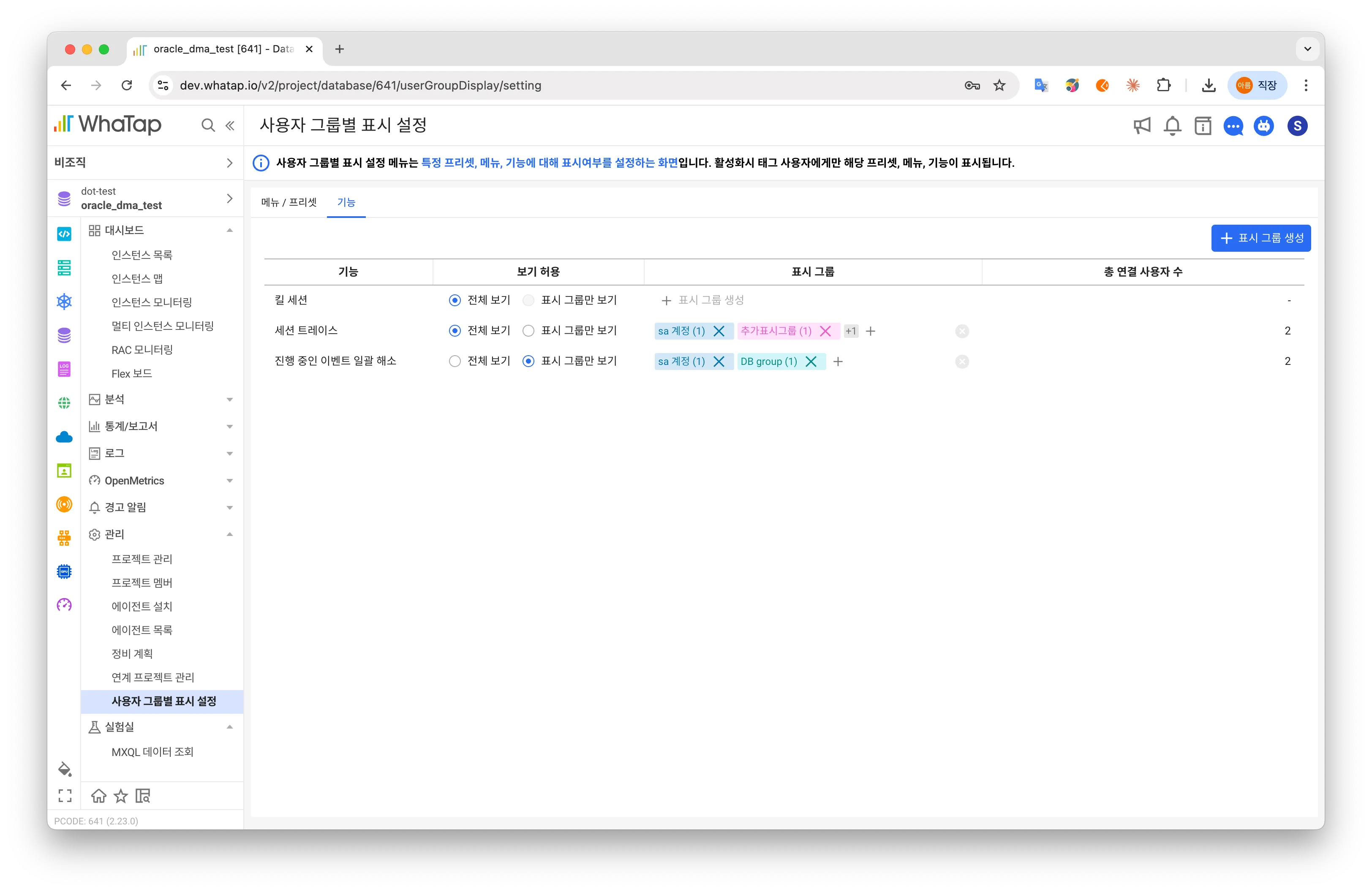1372x892 pixels.
Task: Click the blue 표시 그룹 생성 button
Action: point(1261,238)
